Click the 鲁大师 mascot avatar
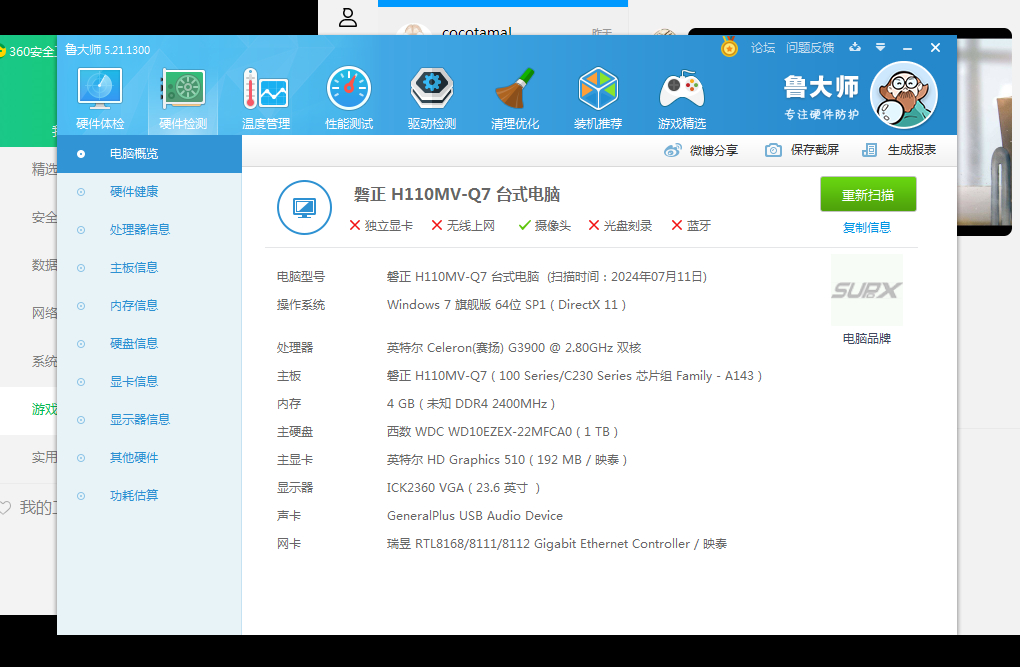 pos(904,95)
